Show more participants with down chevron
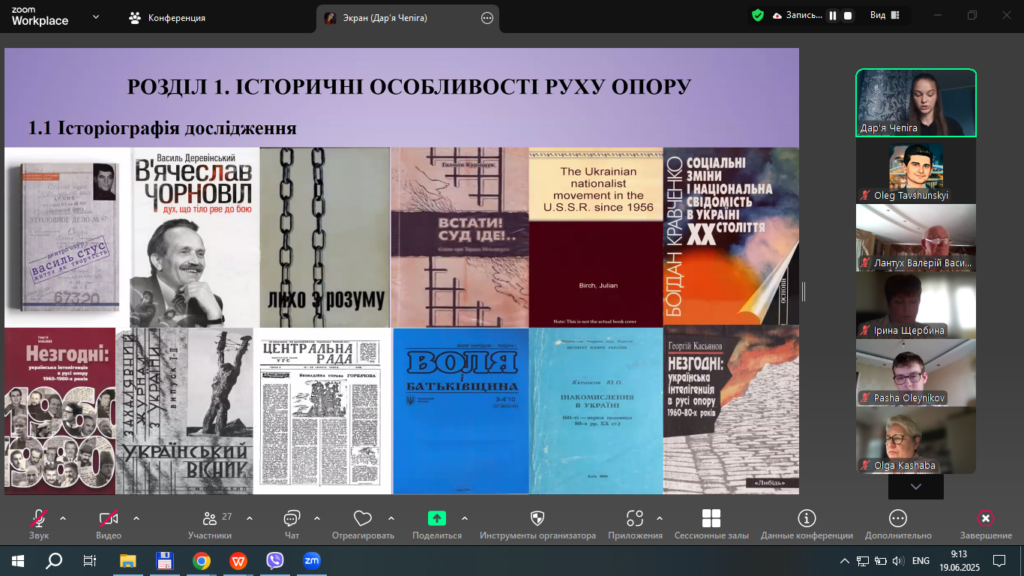Image resolution: width=1024 pixels, height=576 pixels. 916,487
